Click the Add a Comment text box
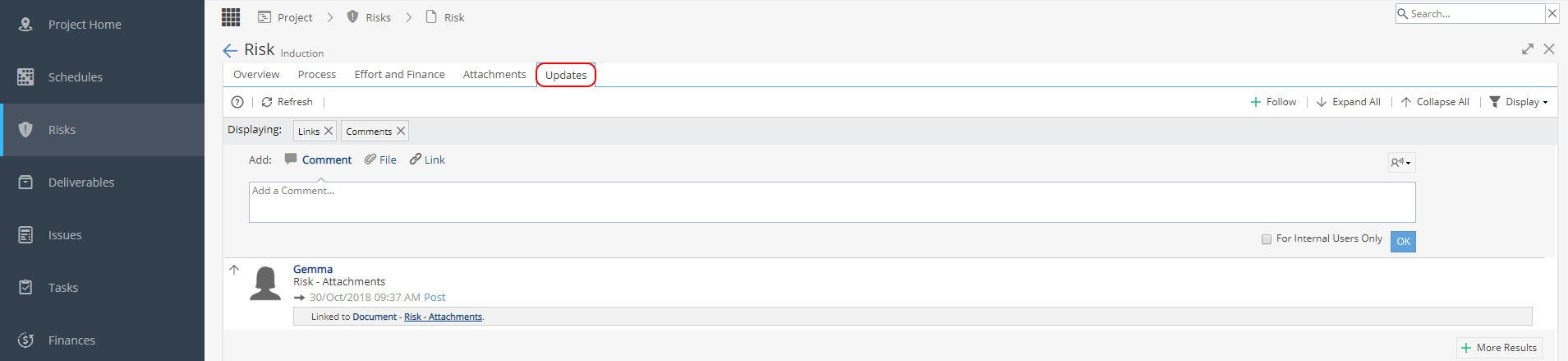The width and height of the screenshot is (1568, 361). pyautogui.click(x=832, y=202)
